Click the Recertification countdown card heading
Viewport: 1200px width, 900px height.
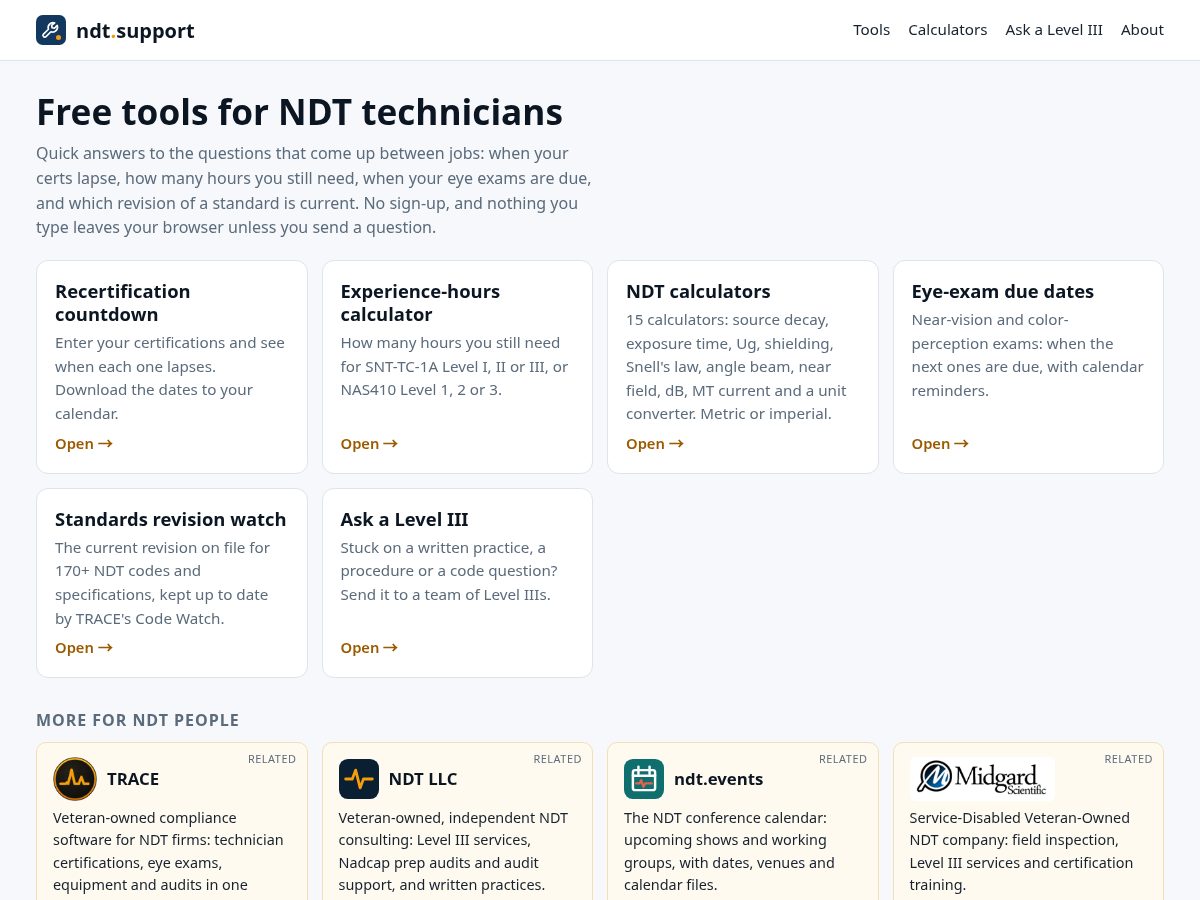[123, 303]
